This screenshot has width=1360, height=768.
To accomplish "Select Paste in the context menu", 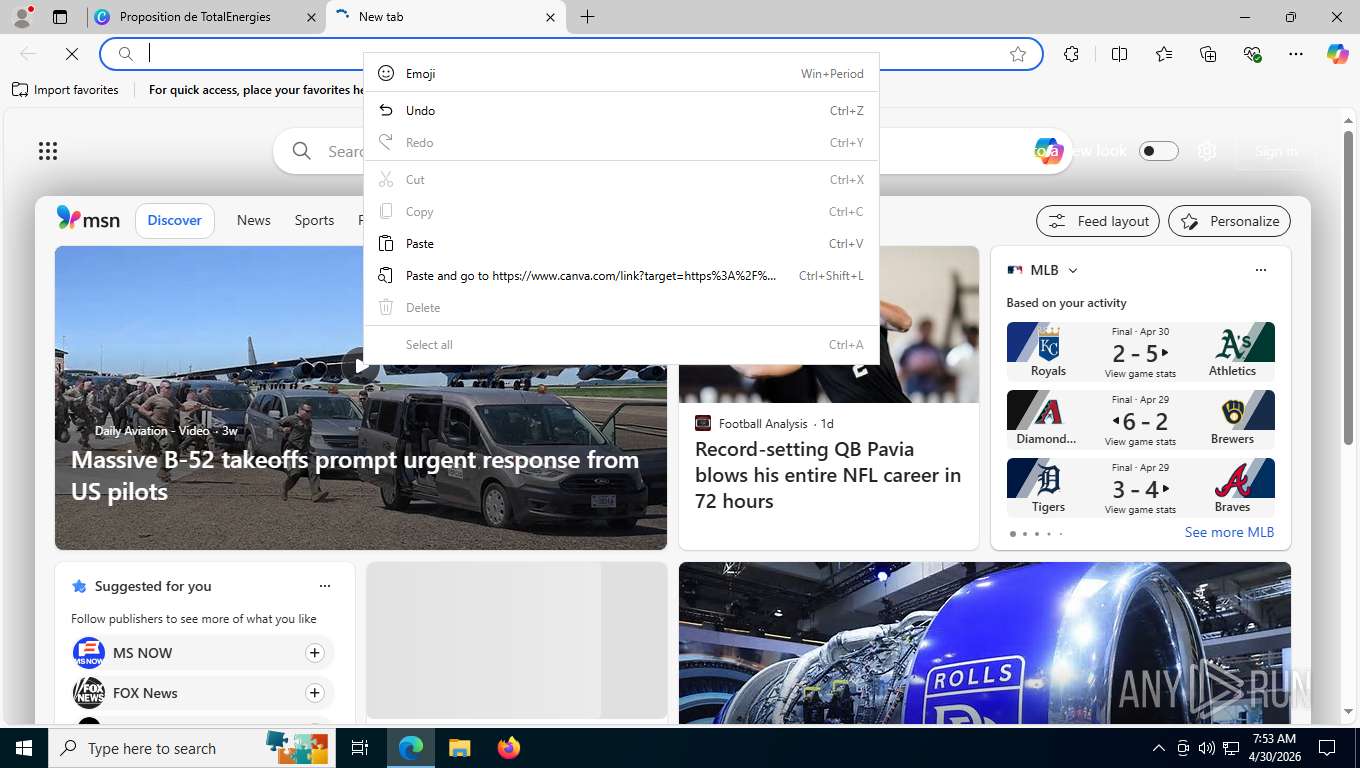I will [x=621, y=243].
